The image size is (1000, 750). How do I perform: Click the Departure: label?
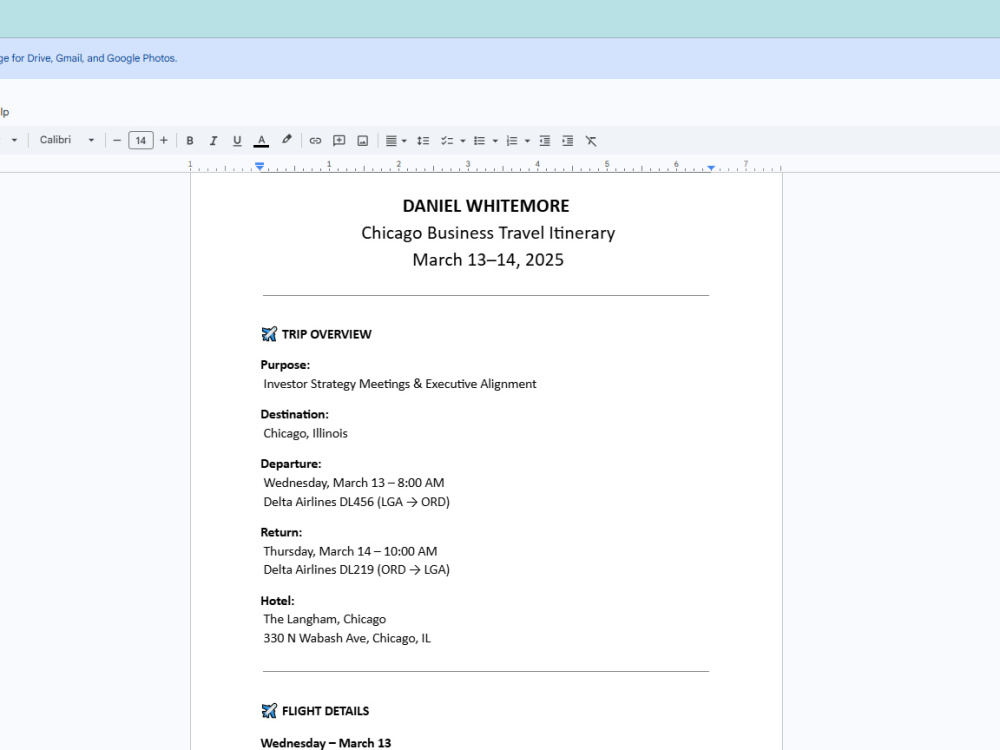click(291, 464)
